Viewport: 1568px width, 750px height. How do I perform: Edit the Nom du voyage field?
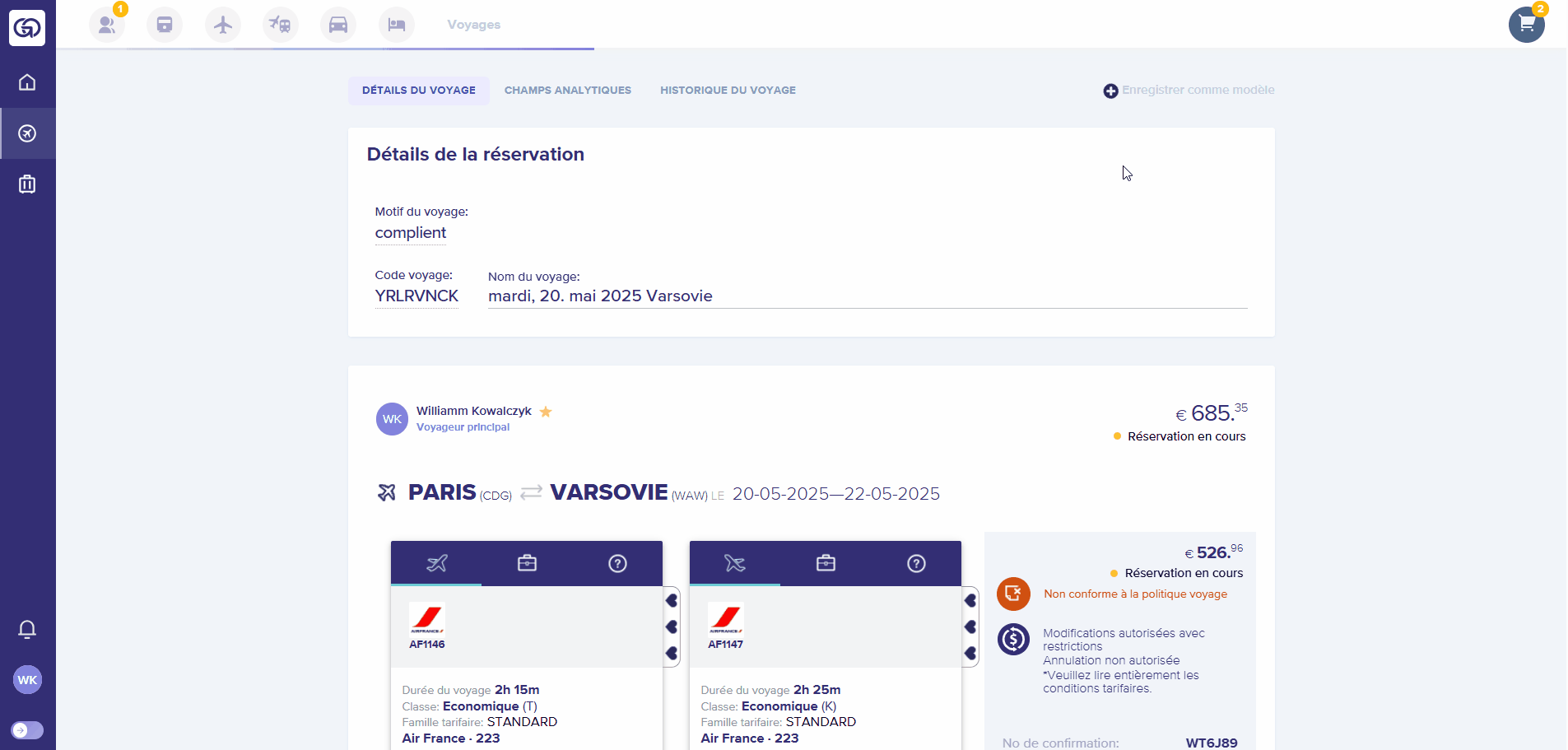point(867,296)
